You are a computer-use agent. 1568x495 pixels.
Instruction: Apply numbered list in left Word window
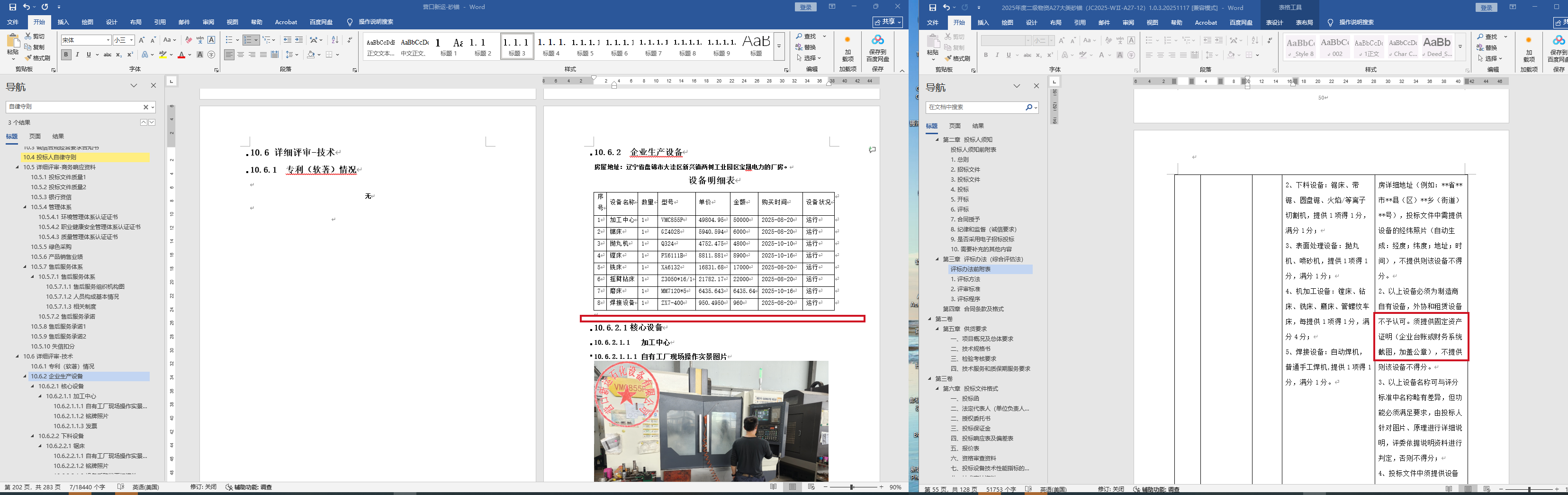point(248,40)
